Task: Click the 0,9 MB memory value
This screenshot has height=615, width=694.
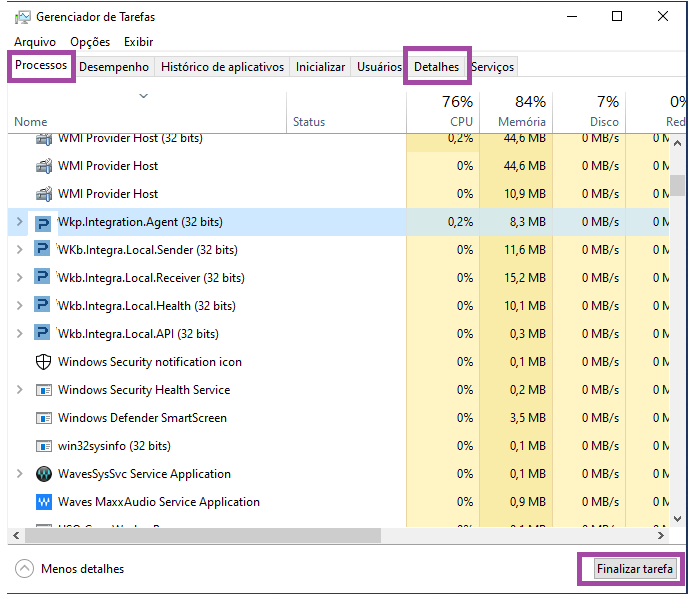Action: tap(527, 502)
